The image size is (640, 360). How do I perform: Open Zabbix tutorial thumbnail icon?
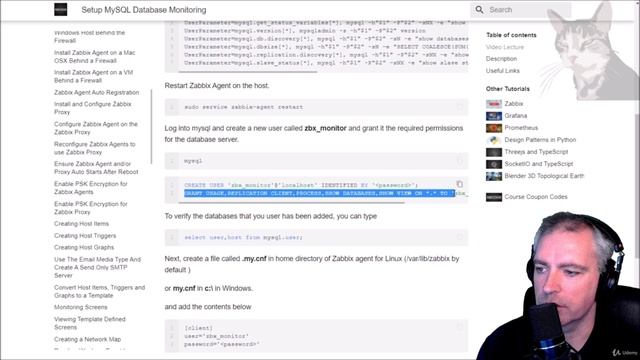(494, 104)
